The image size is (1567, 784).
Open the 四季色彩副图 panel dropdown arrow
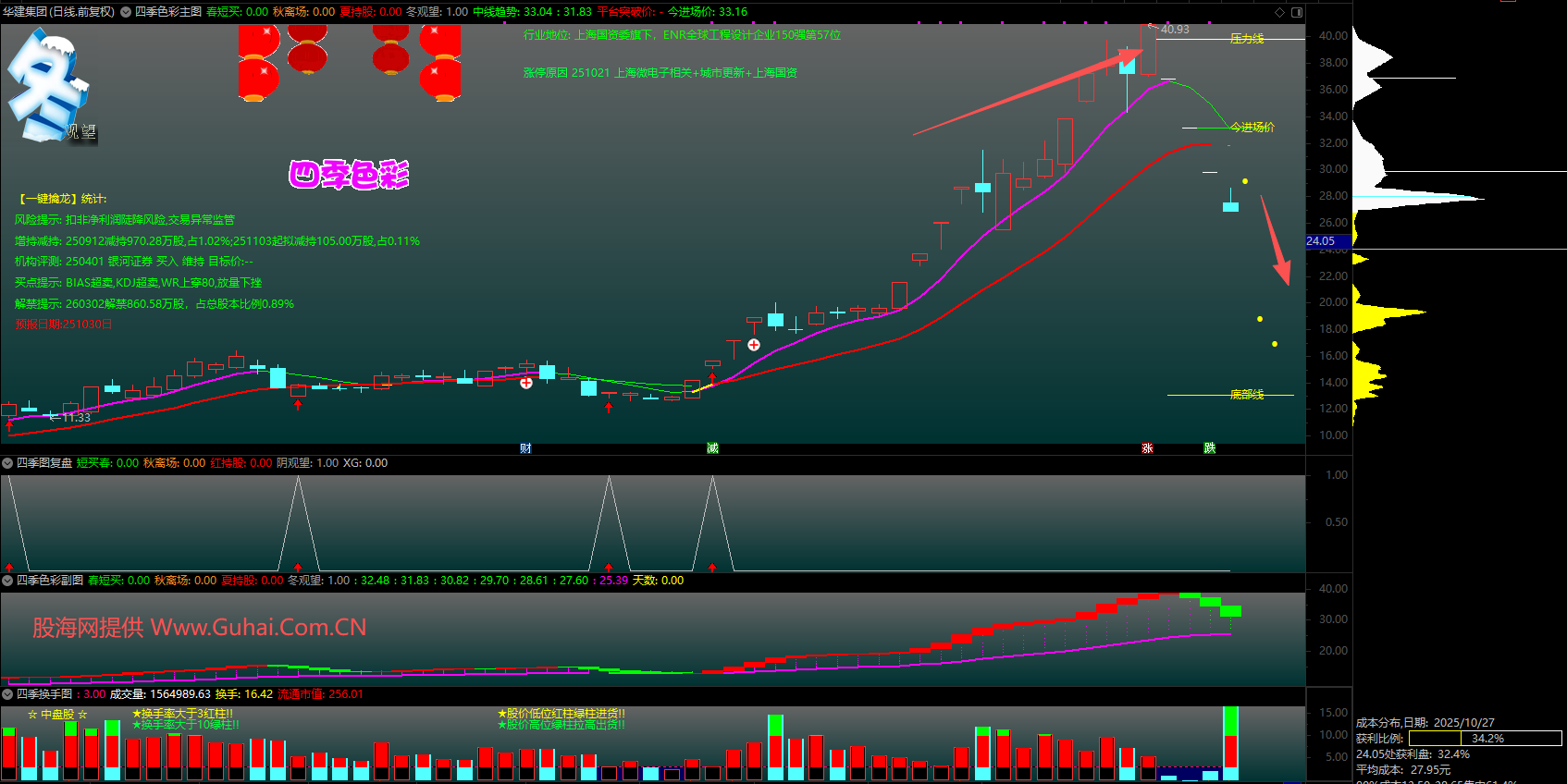coord(7,581)
